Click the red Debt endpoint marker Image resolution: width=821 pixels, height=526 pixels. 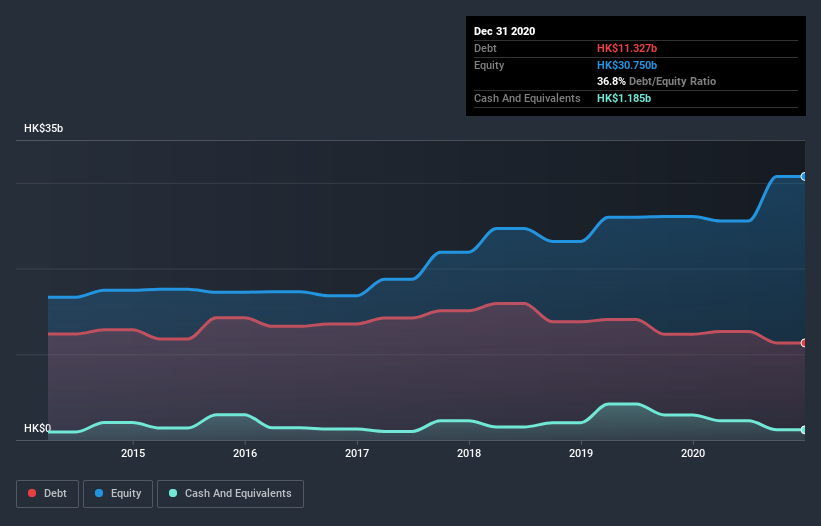[804, 343]
